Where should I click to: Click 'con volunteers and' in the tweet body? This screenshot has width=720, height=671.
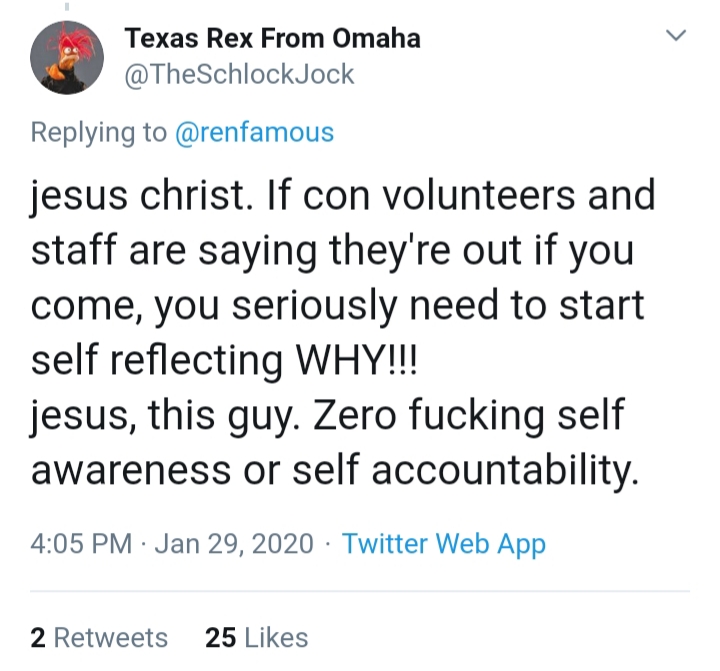coord(479,196)
